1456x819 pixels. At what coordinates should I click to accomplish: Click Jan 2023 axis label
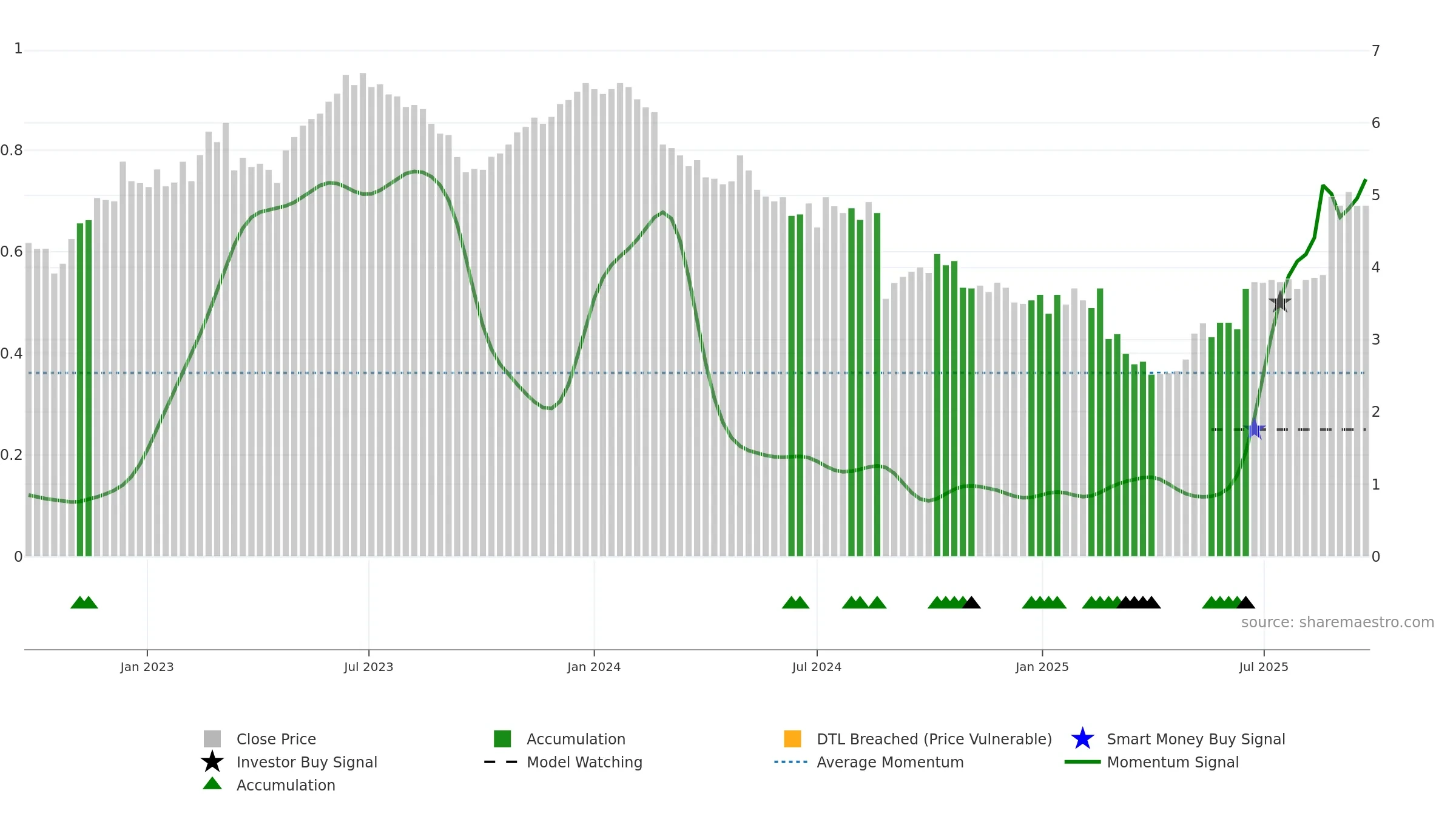pos(147,667)
